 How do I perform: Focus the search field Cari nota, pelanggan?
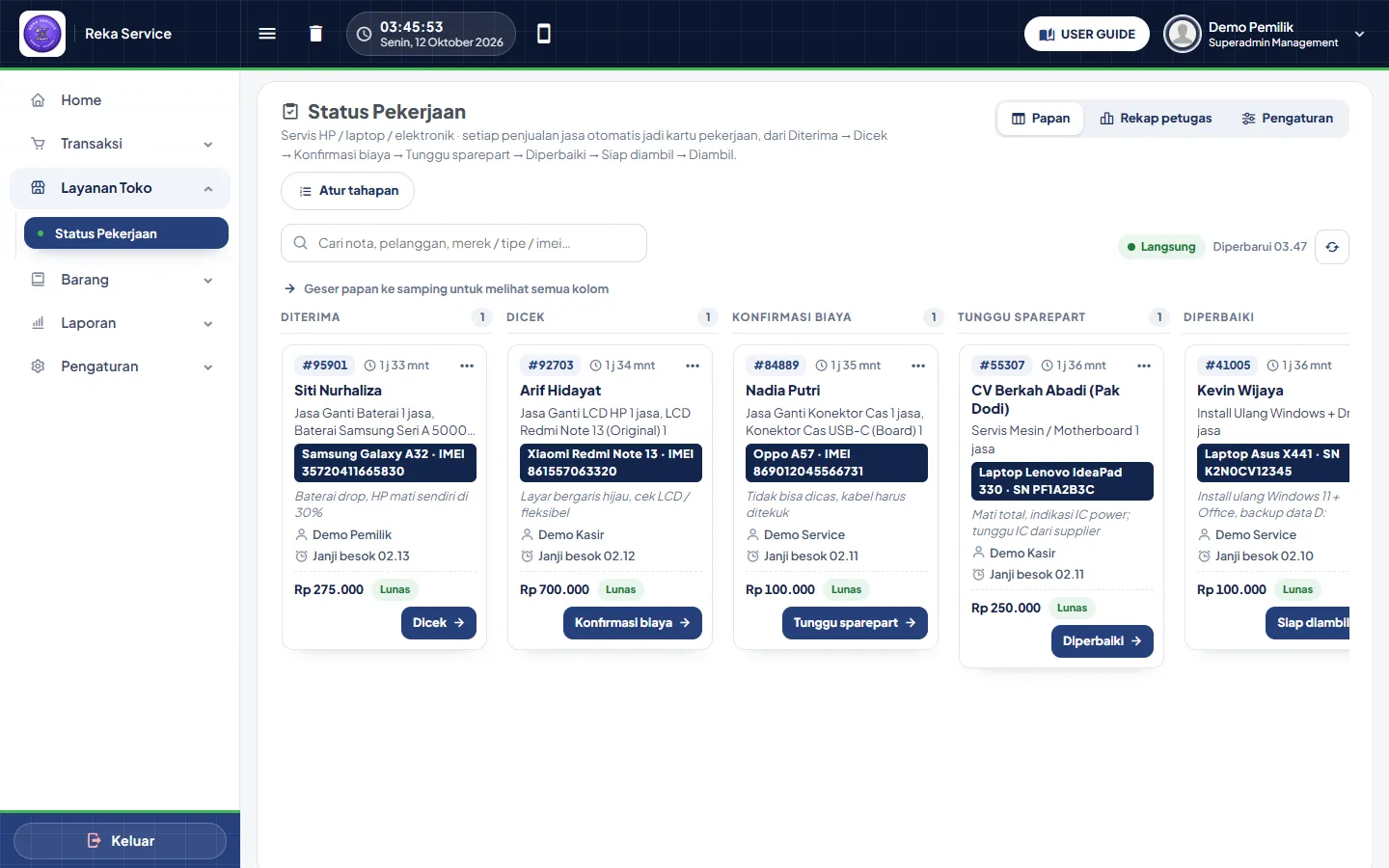(x=464, y=243)
